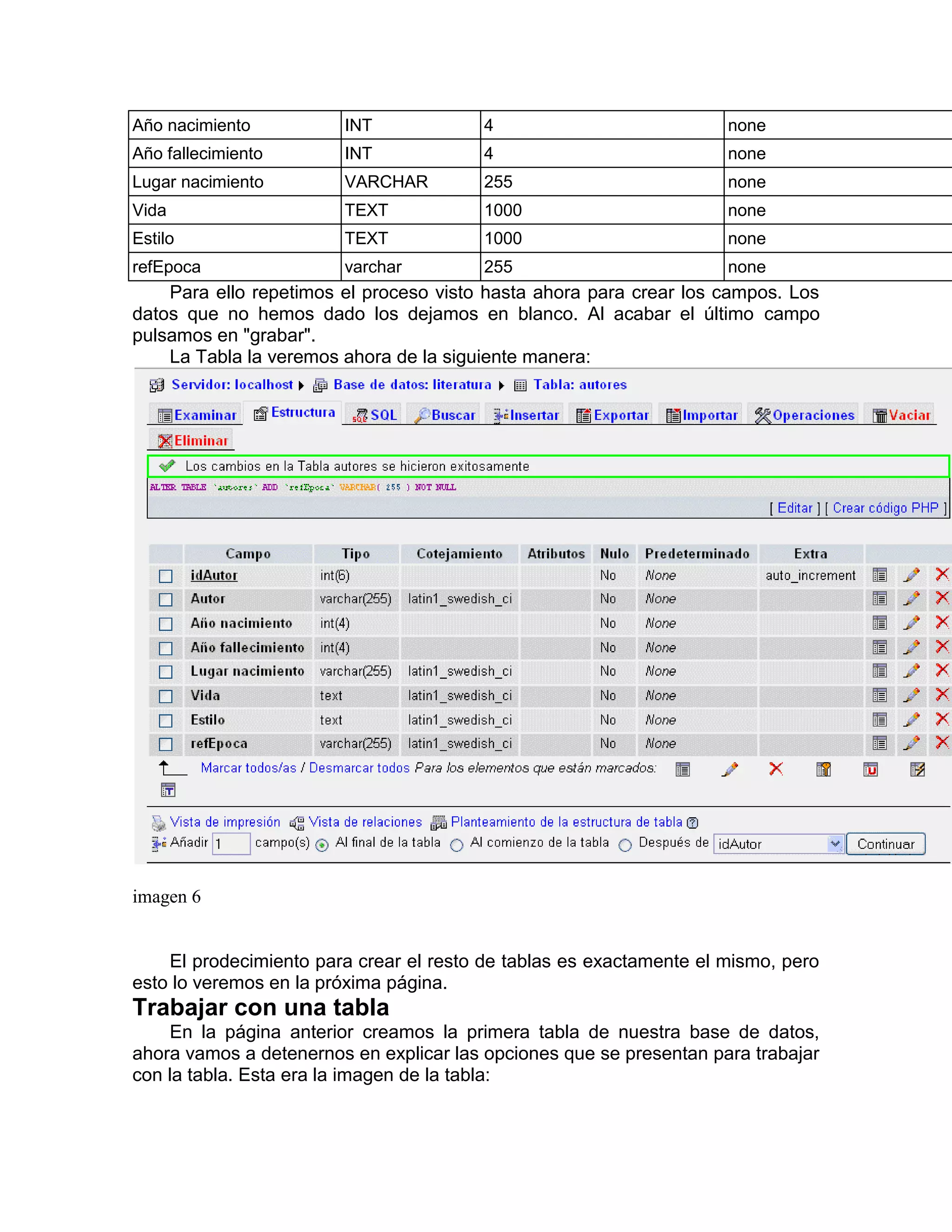Click 'Marcar todos/as' link

tap(249, 768)
